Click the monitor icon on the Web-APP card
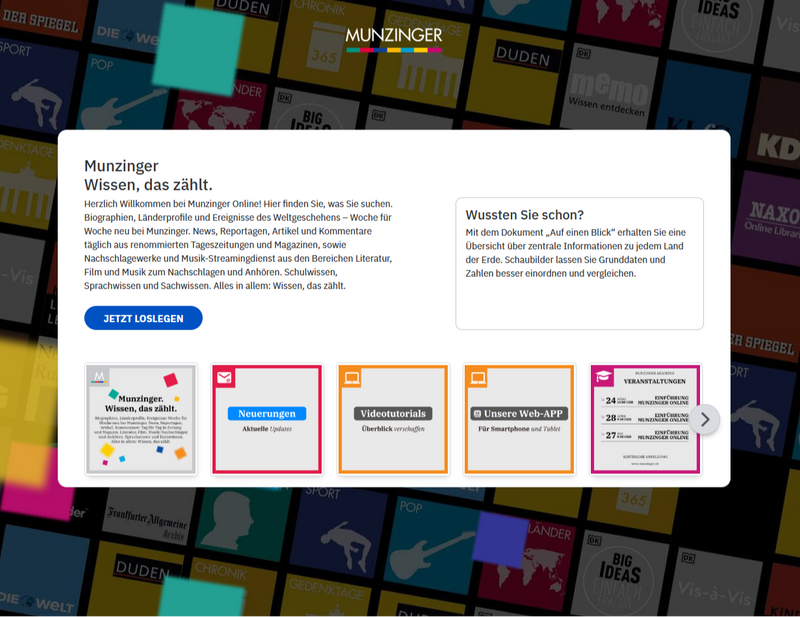Image resolution: width=800 pixels, height=617 pixels. click(x=478, y=378)
